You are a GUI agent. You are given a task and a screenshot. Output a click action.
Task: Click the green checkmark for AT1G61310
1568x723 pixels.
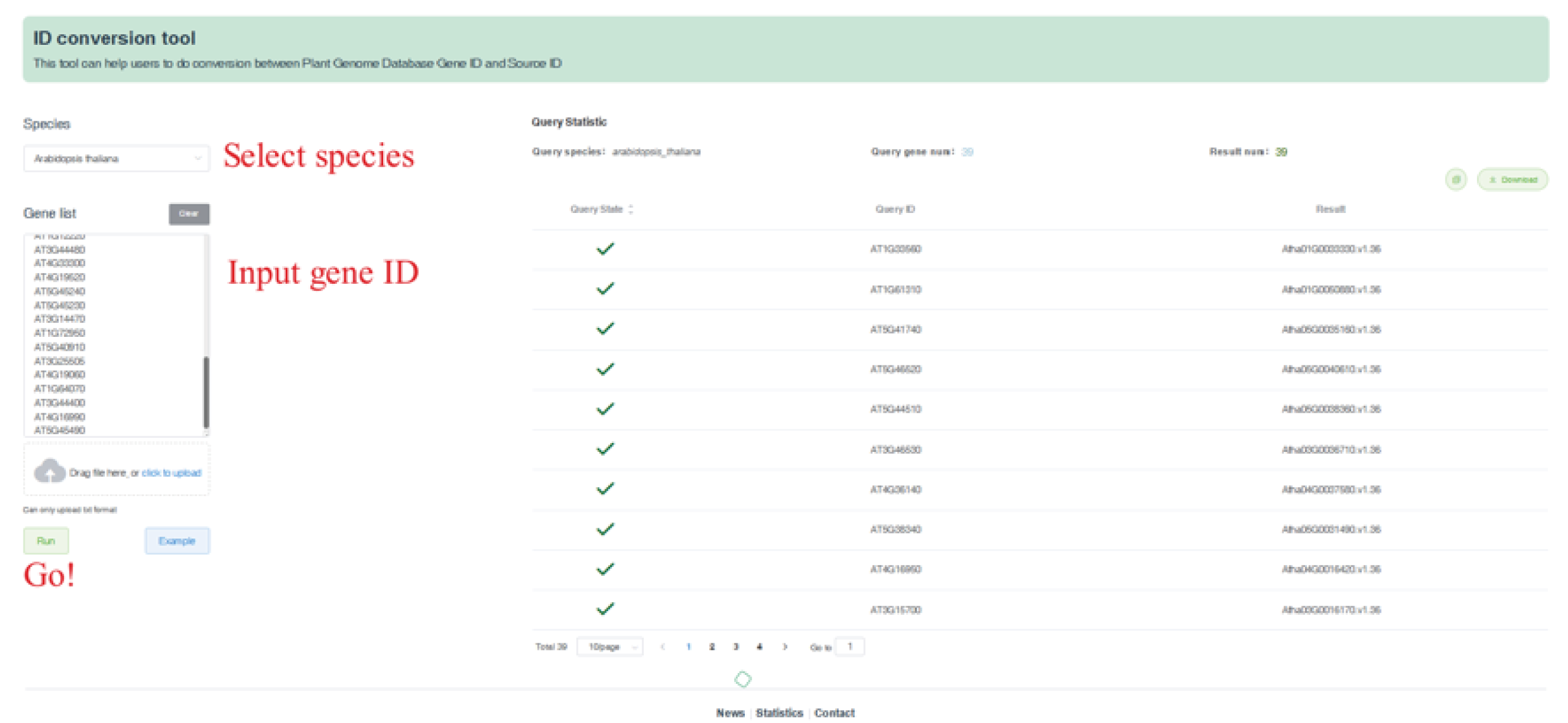(x=605, y=289)
